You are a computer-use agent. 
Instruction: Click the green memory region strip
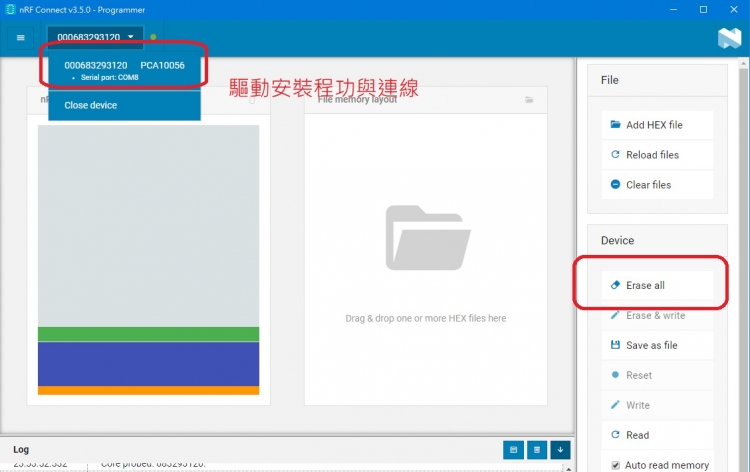point(148,334)
